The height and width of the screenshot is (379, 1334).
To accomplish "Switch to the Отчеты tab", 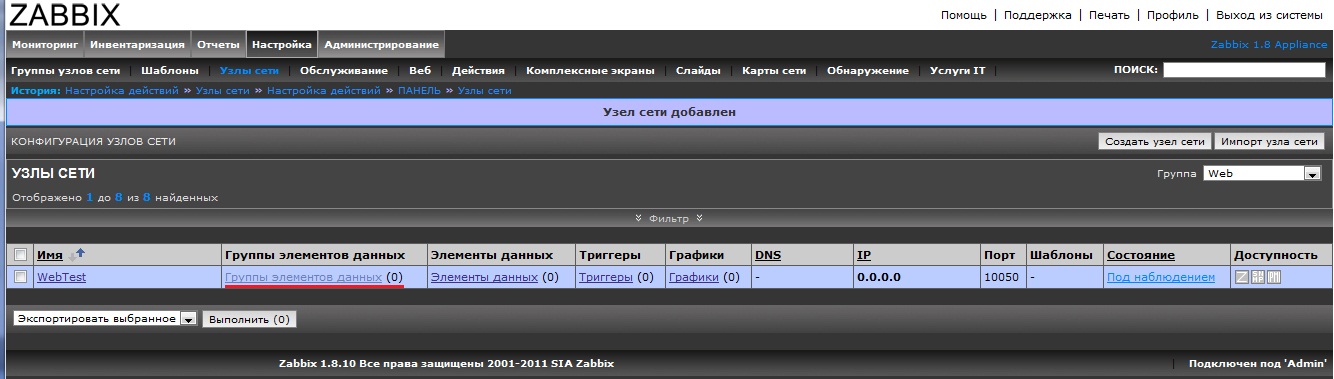I will click(x=218, y=45).
